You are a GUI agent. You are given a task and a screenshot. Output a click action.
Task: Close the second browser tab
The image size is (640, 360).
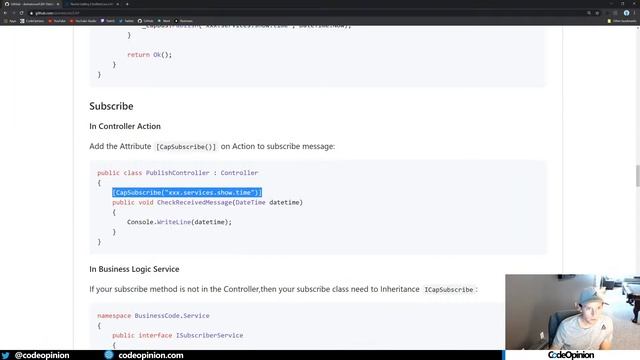pyautogui.click(x=118, y=4)
